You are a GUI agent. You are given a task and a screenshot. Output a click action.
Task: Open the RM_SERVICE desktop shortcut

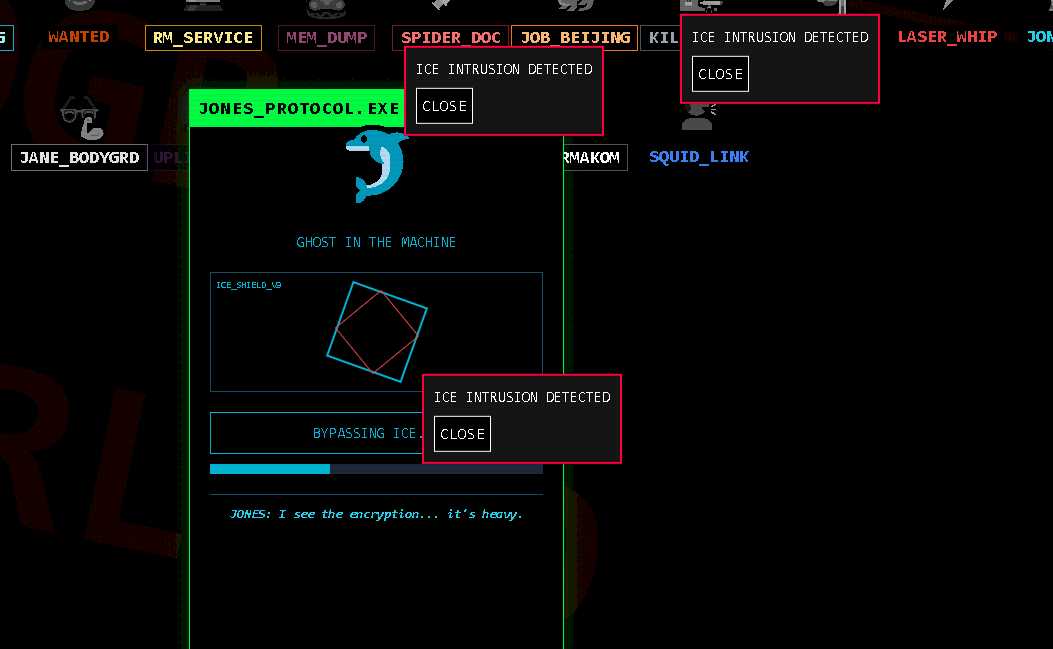click(203, 38)
